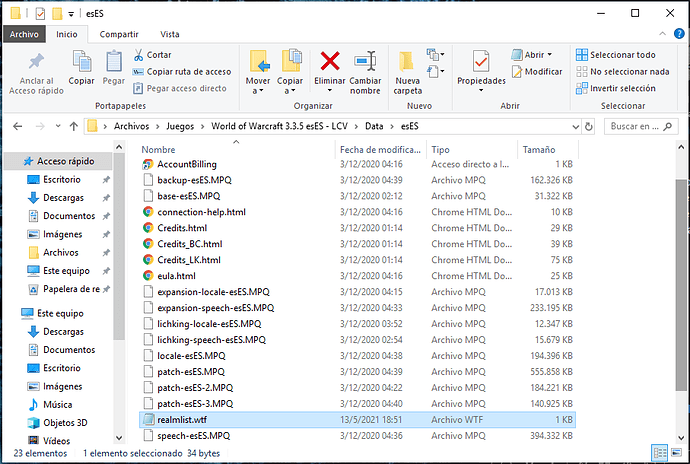
Task: Click Pegar acceso directo
Action: [x=180, y=88]
